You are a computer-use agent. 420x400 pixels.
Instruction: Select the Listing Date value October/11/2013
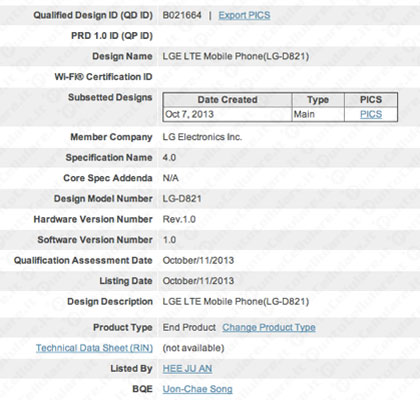coord(198,281)
